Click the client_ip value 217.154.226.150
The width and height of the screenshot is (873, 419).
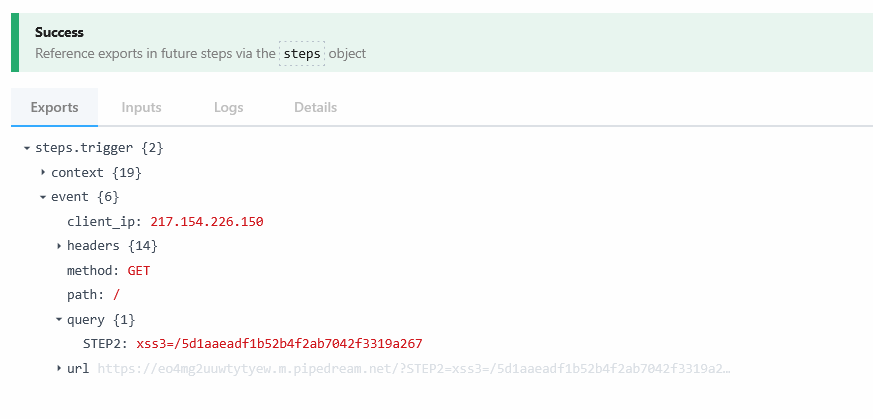(207, 222)
